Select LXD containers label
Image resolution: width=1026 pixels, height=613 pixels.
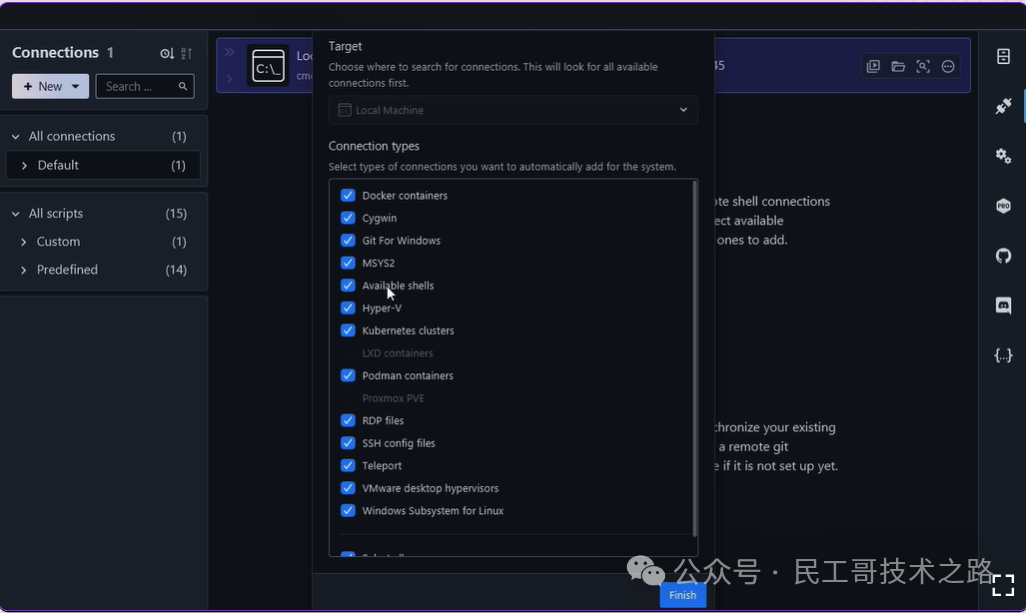[397, 353]
